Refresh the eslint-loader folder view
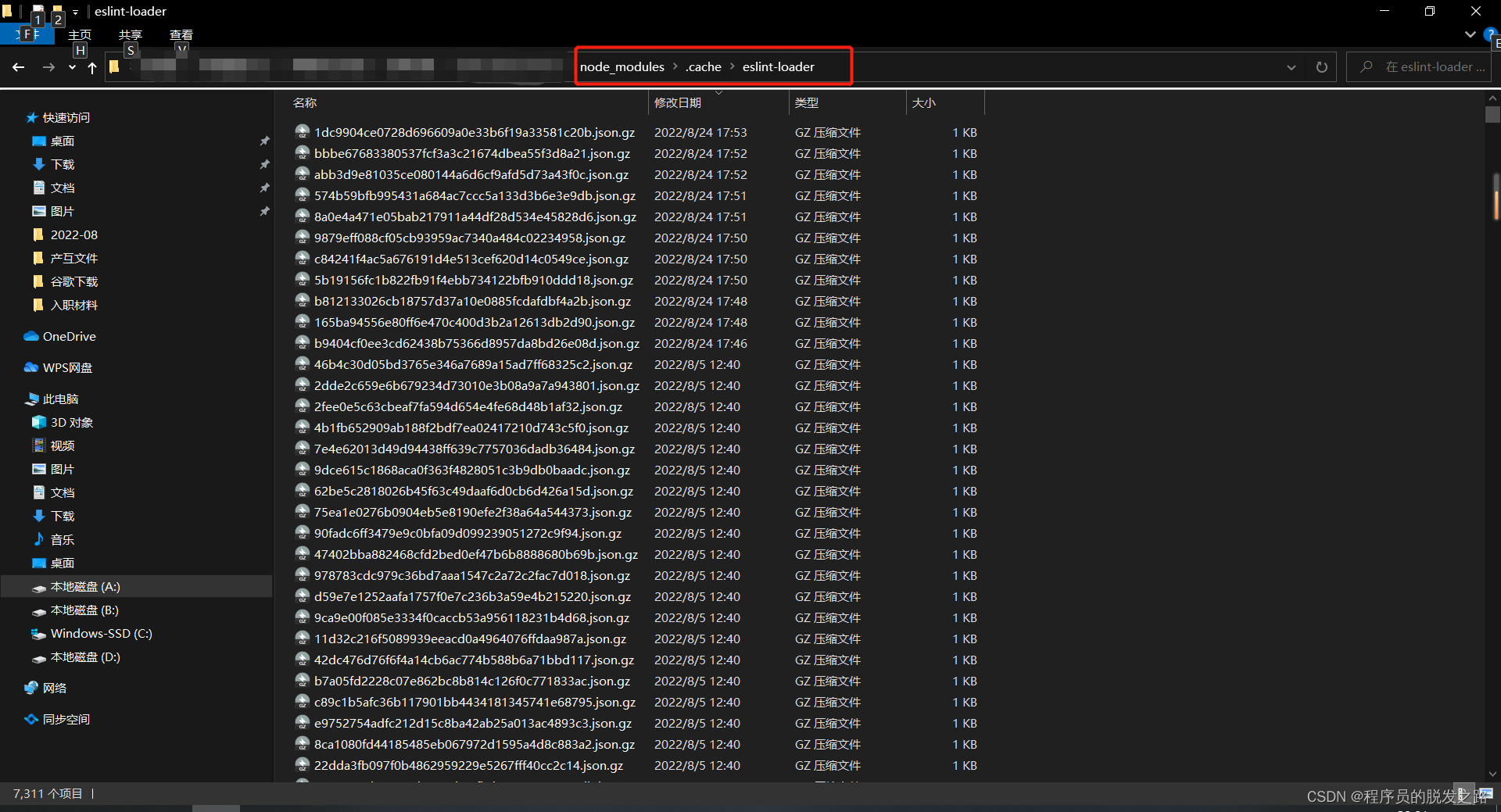 [1321, 67]
